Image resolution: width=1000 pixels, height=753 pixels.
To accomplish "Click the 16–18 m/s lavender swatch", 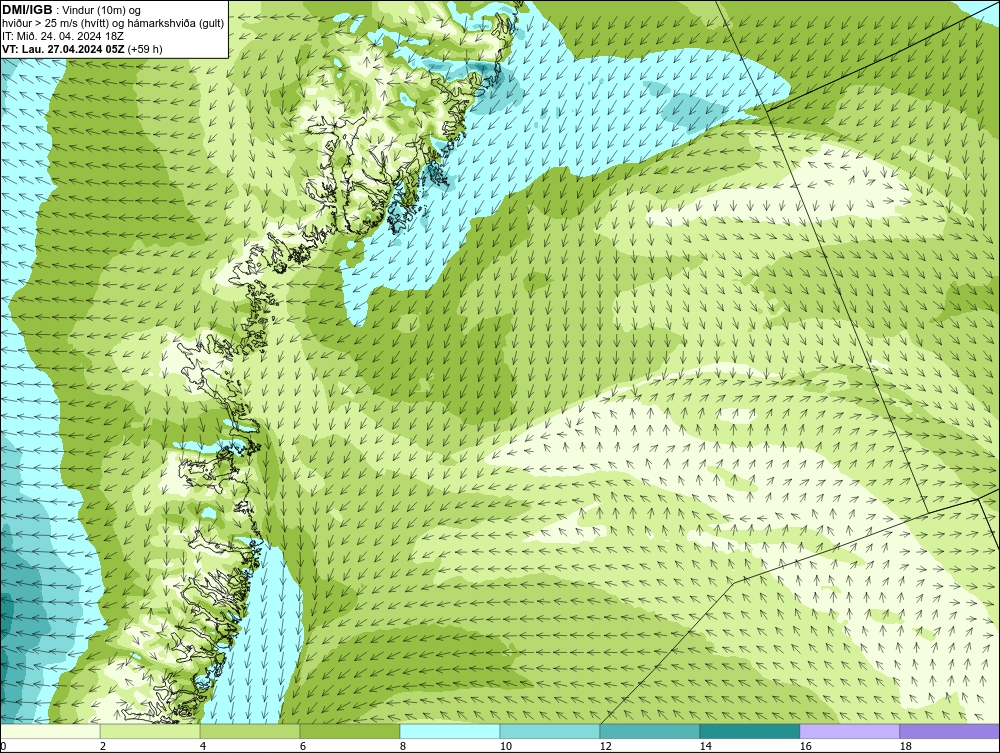I will point(849,731).
